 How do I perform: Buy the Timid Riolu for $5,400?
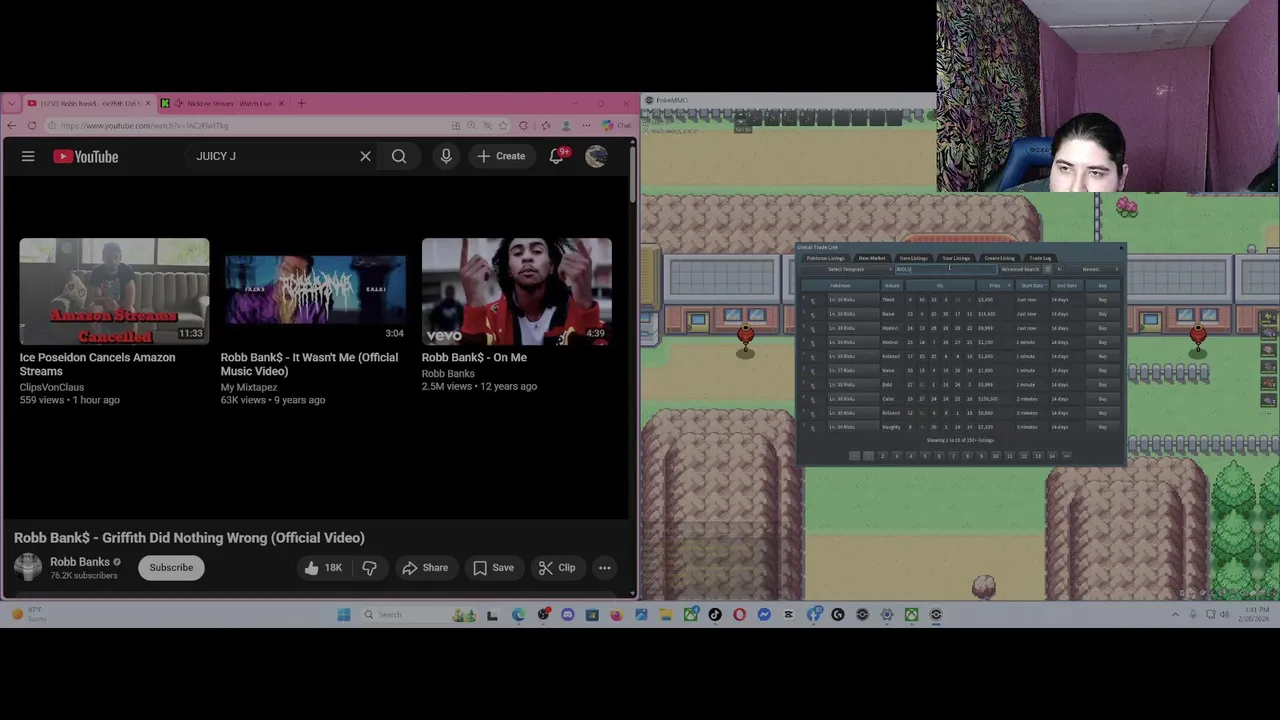1103,300
